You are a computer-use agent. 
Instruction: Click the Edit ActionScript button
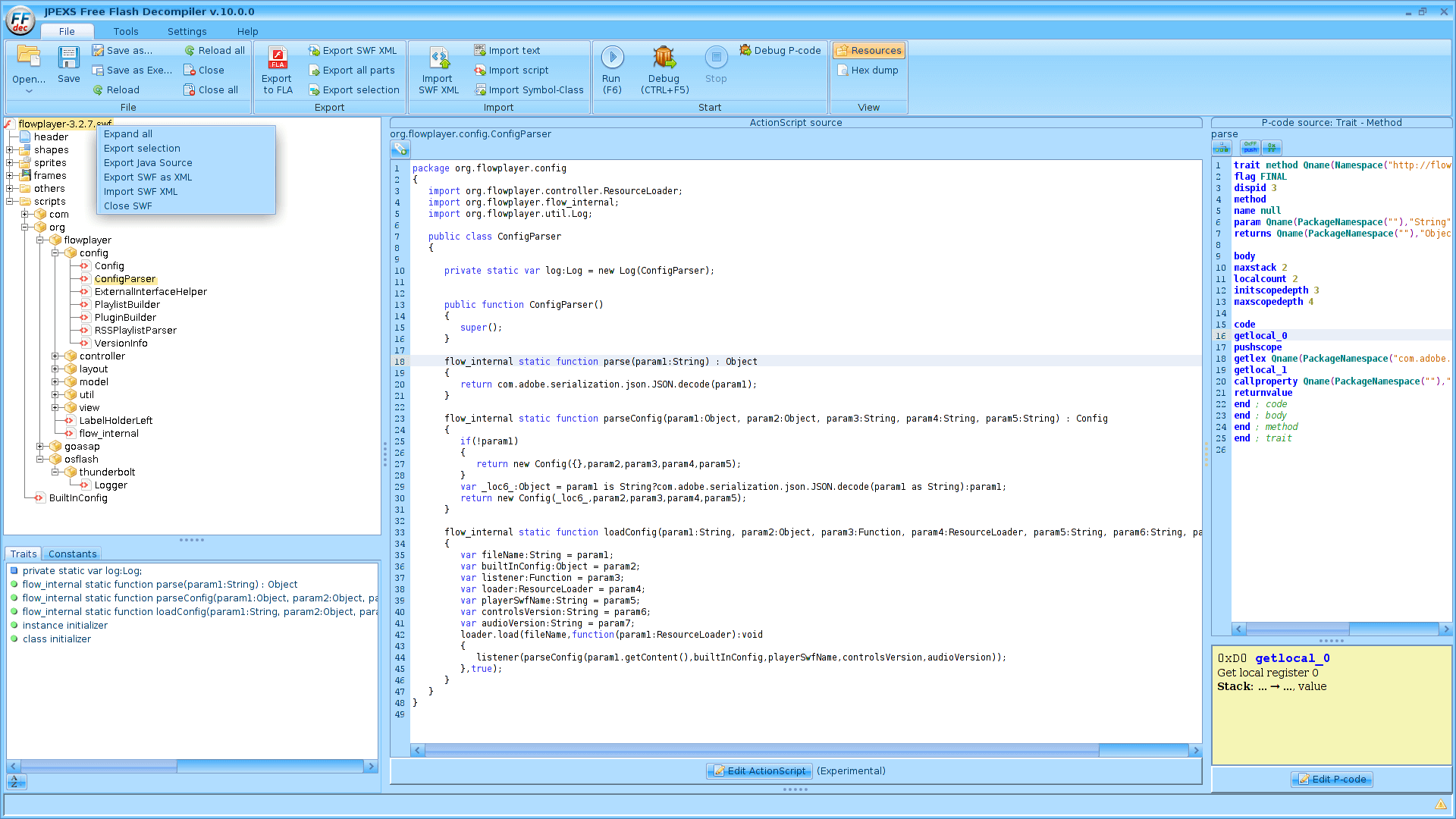[760, 771]
